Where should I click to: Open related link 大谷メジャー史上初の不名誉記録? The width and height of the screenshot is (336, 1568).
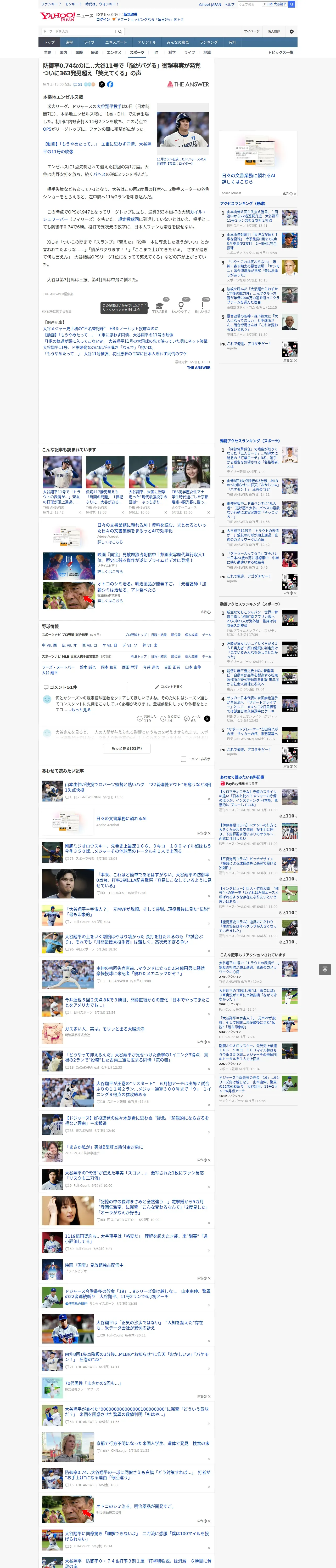101,329
